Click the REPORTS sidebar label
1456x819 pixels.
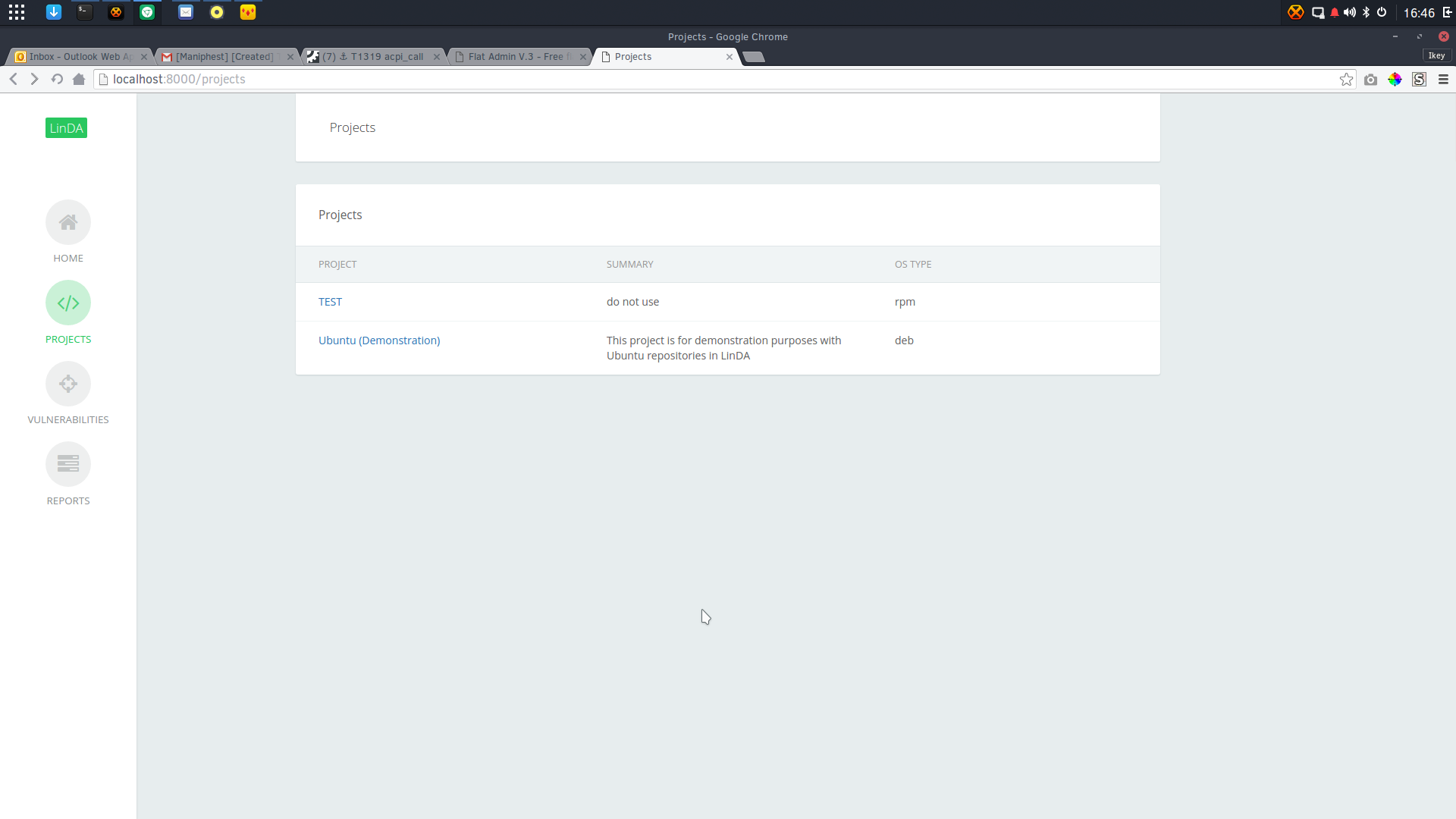click(68, 501)
